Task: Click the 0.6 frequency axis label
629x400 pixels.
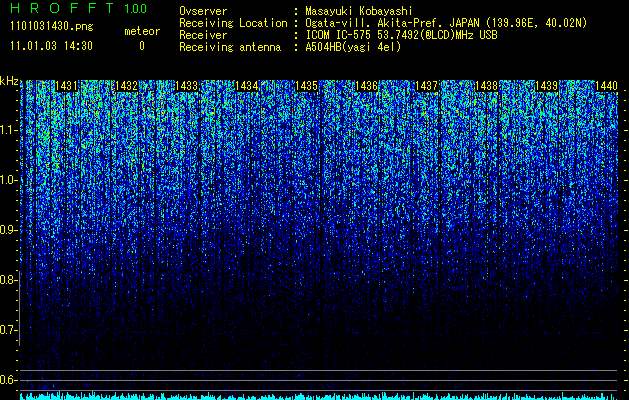Action: pyautogui.click(x=9, y=380)
